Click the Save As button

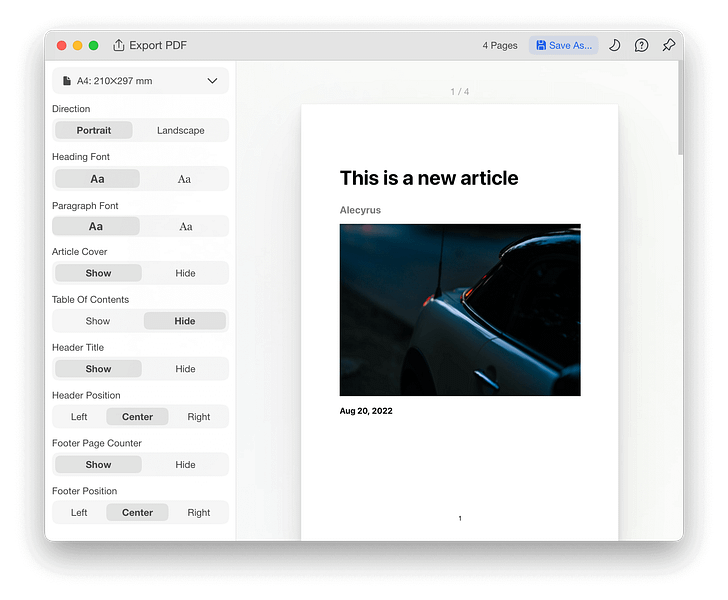564,45
